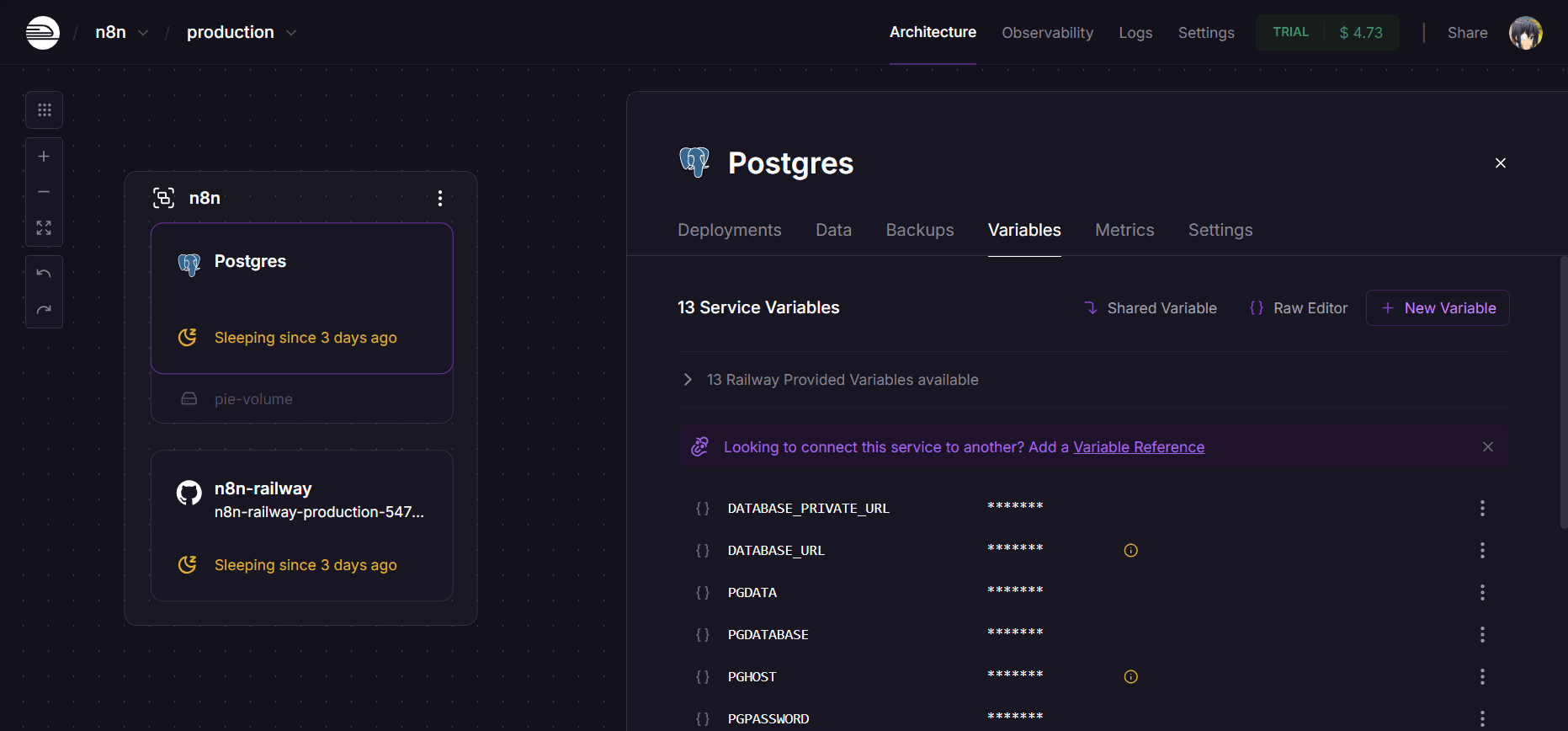This screenshot has height=731, width=1568.
Task: Reveal the DATABASE_PRIVATE_URL masked value
Action: pyautogui.click(x=1015, y=507)
